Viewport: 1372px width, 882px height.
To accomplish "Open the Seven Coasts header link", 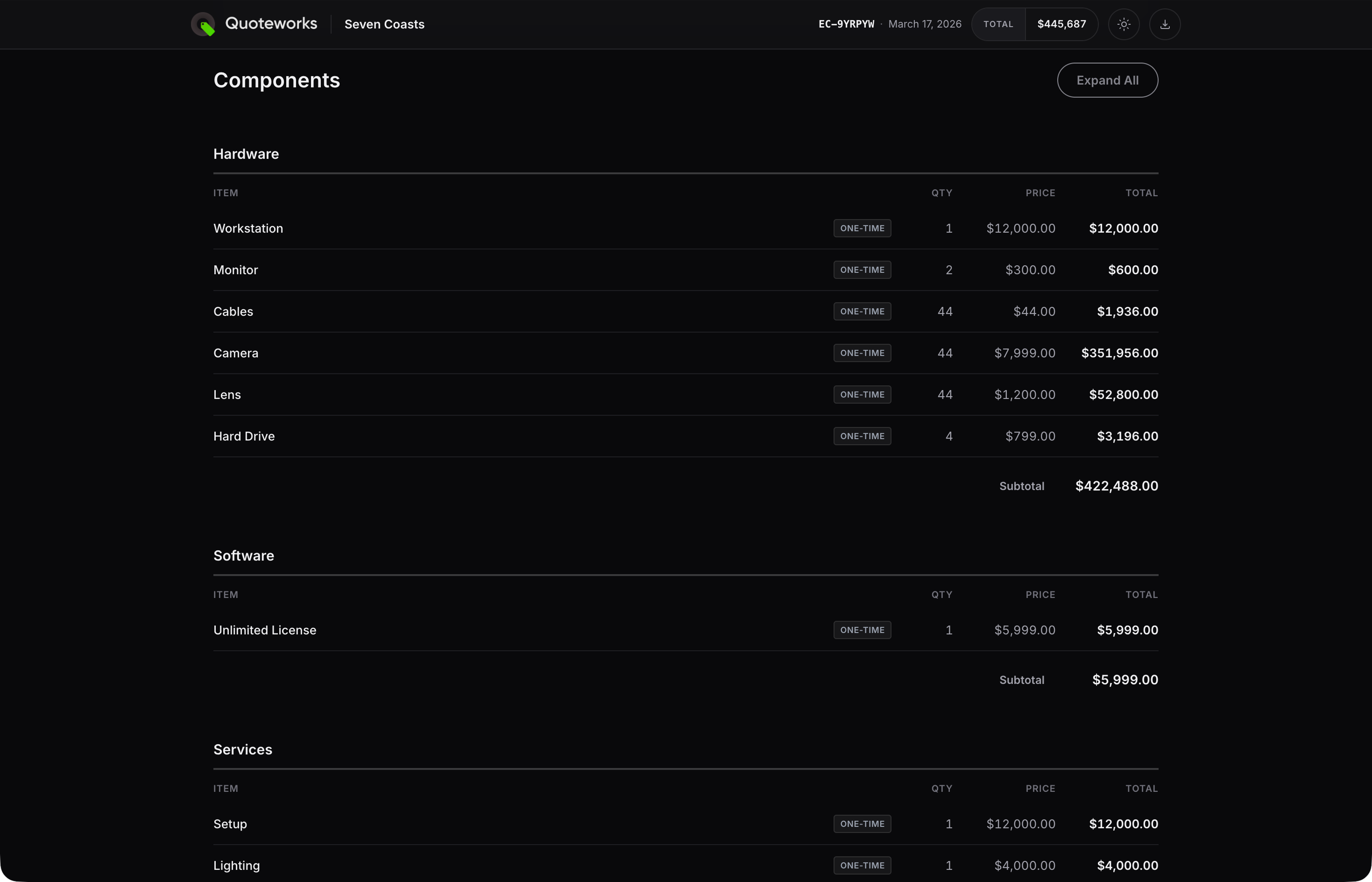I will pyautogui.click(x=384, y=25).
